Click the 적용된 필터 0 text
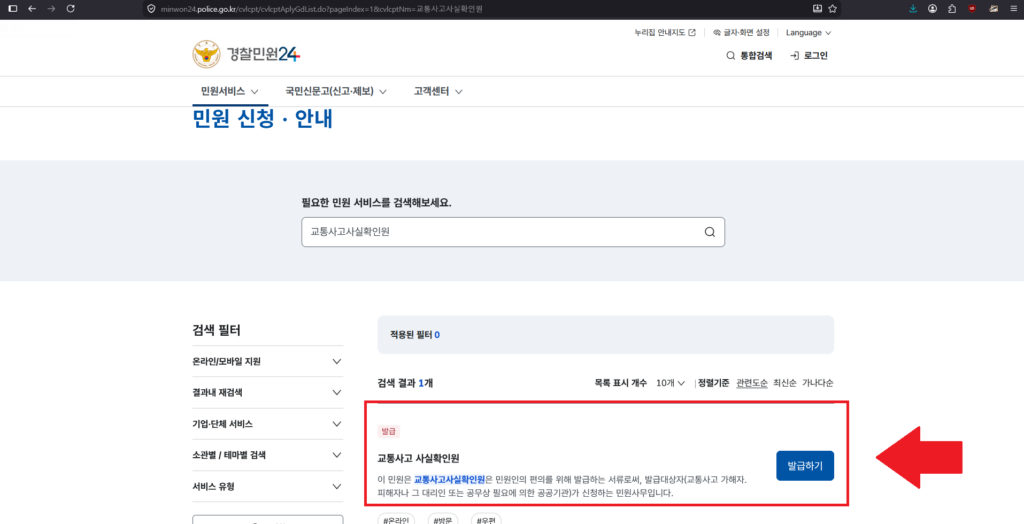This screenshot has height=524, width=1024. pos(415,335)
